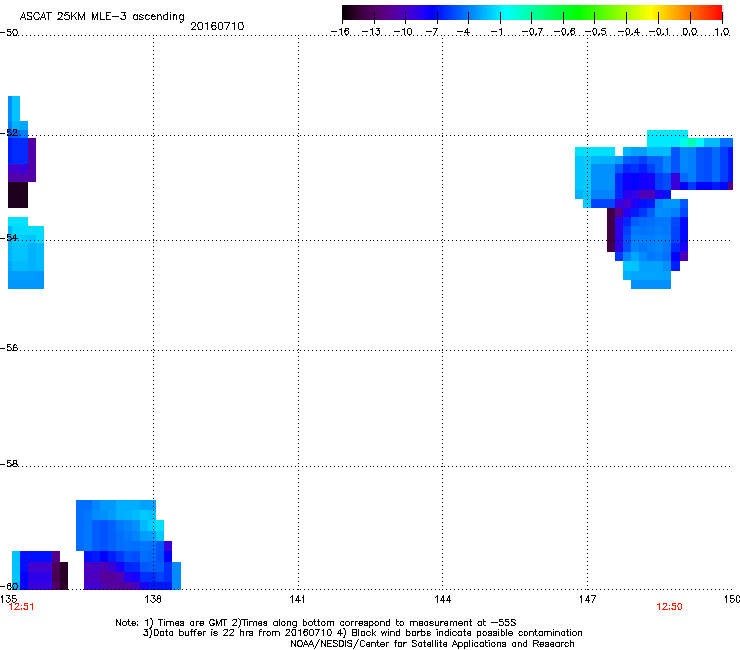Click latitude label -58
Viewport: 740px width, 650px height.
pos(9,464)
